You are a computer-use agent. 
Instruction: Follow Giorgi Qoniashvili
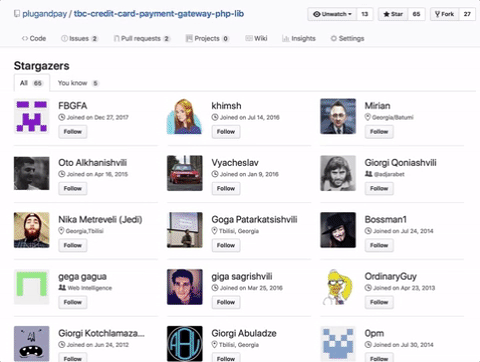(x=379, y=188)
